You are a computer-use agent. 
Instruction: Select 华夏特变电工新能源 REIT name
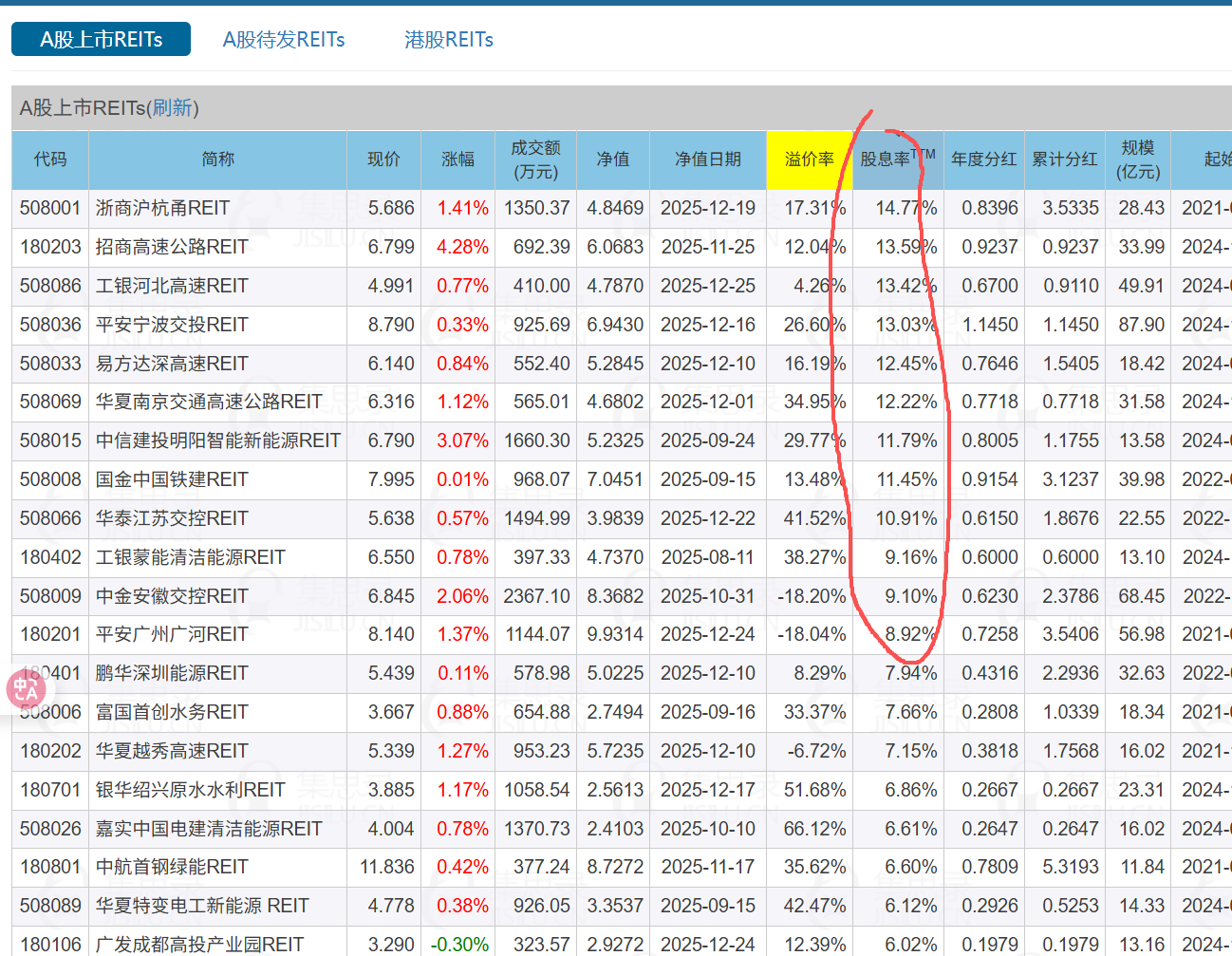pos(202,906)
